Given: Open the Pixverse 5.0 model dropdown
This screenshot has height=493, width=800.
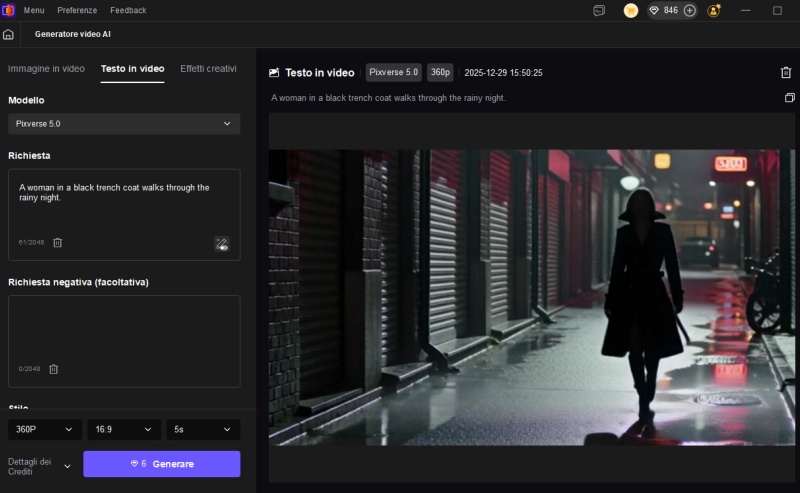Looking at the screenshot, I should [x=124, y=124].
